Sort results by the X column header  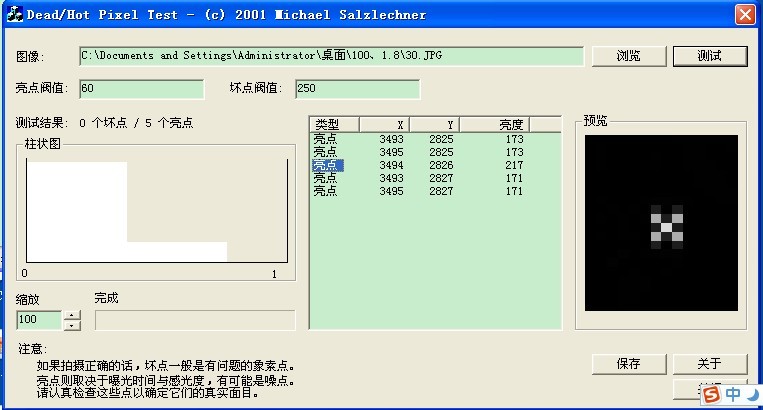(x=384, y=125)
